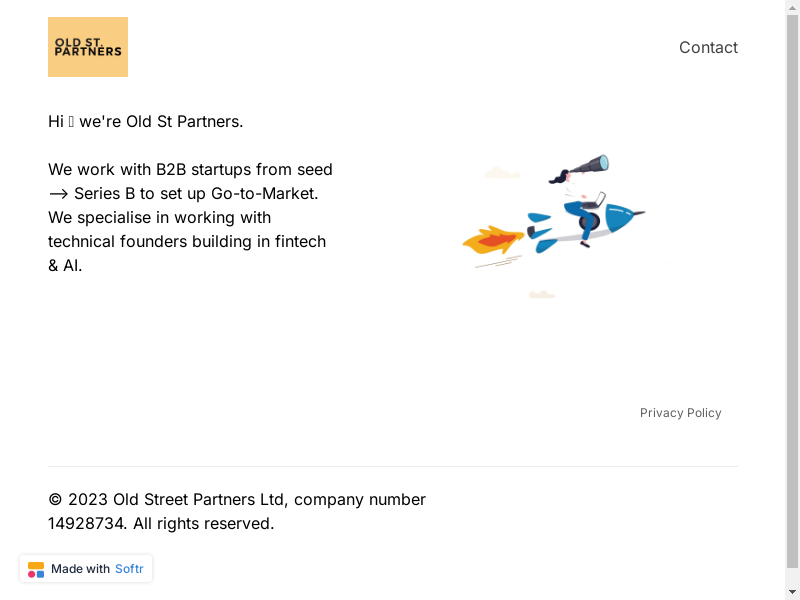
Task: Click the Old St Partners logo
Action: point(88,47)
